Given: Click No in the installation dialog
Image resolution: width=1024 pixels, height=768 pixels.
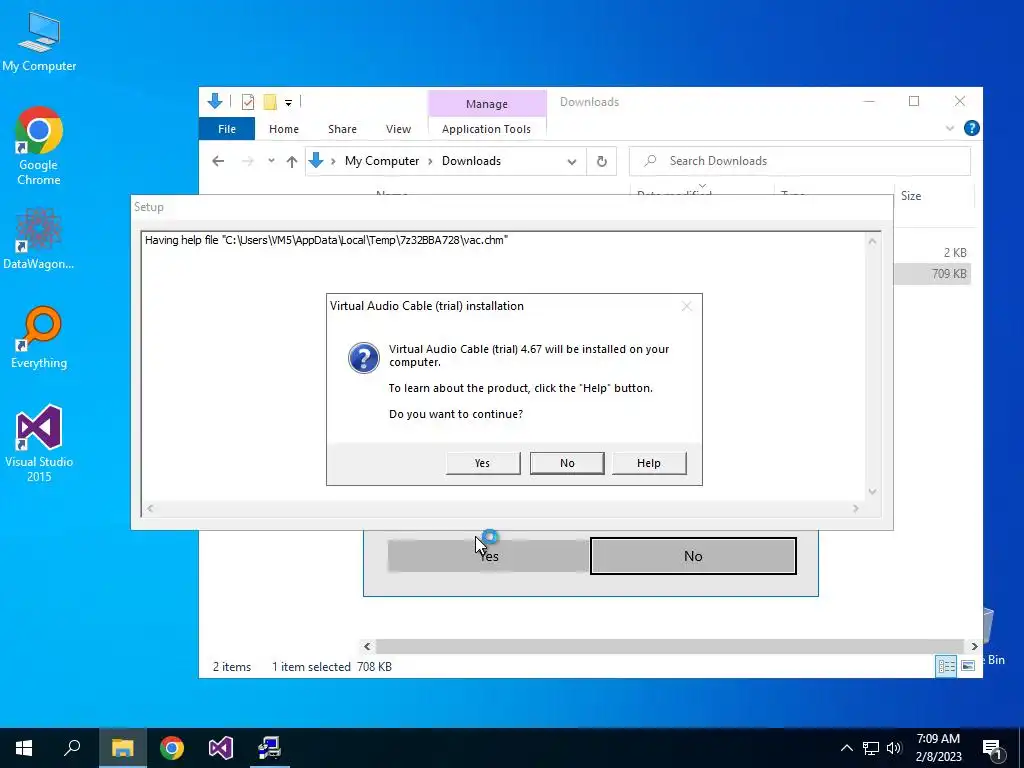Looking at the screenshot, I should [x=567, y=463].
